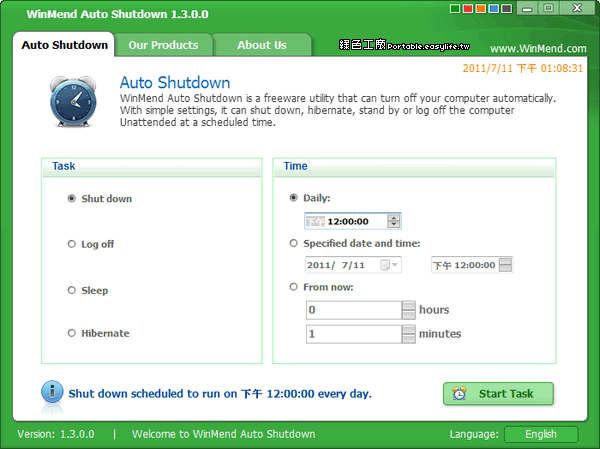Adjust the specified time spinner
This screenshot has width=600, height=449.
click(505, 265)
